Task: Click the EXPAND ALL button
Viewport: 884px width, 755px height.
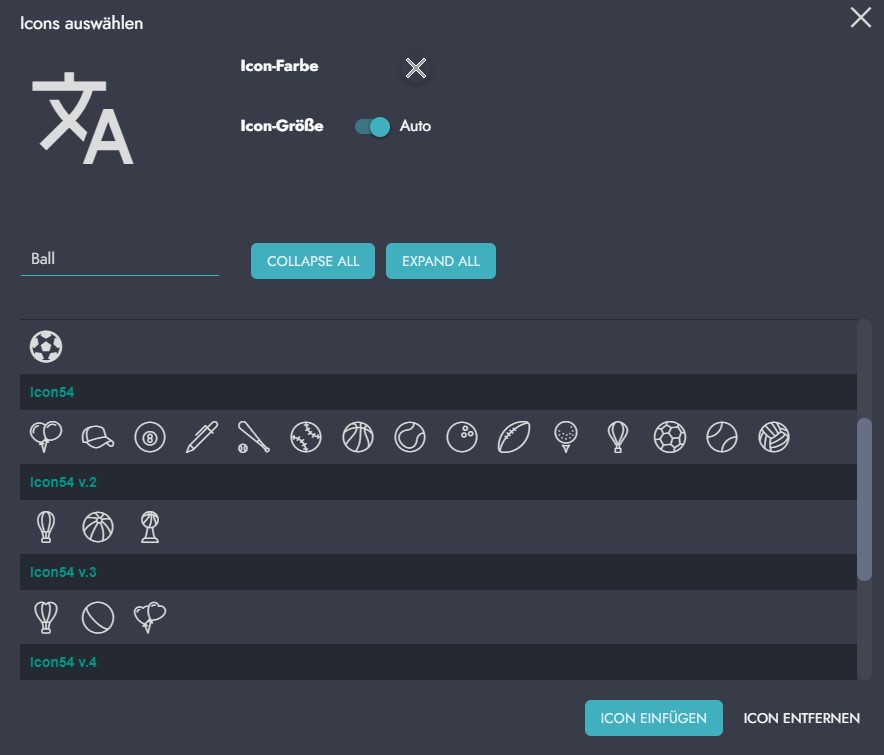Action: point(441,261)
